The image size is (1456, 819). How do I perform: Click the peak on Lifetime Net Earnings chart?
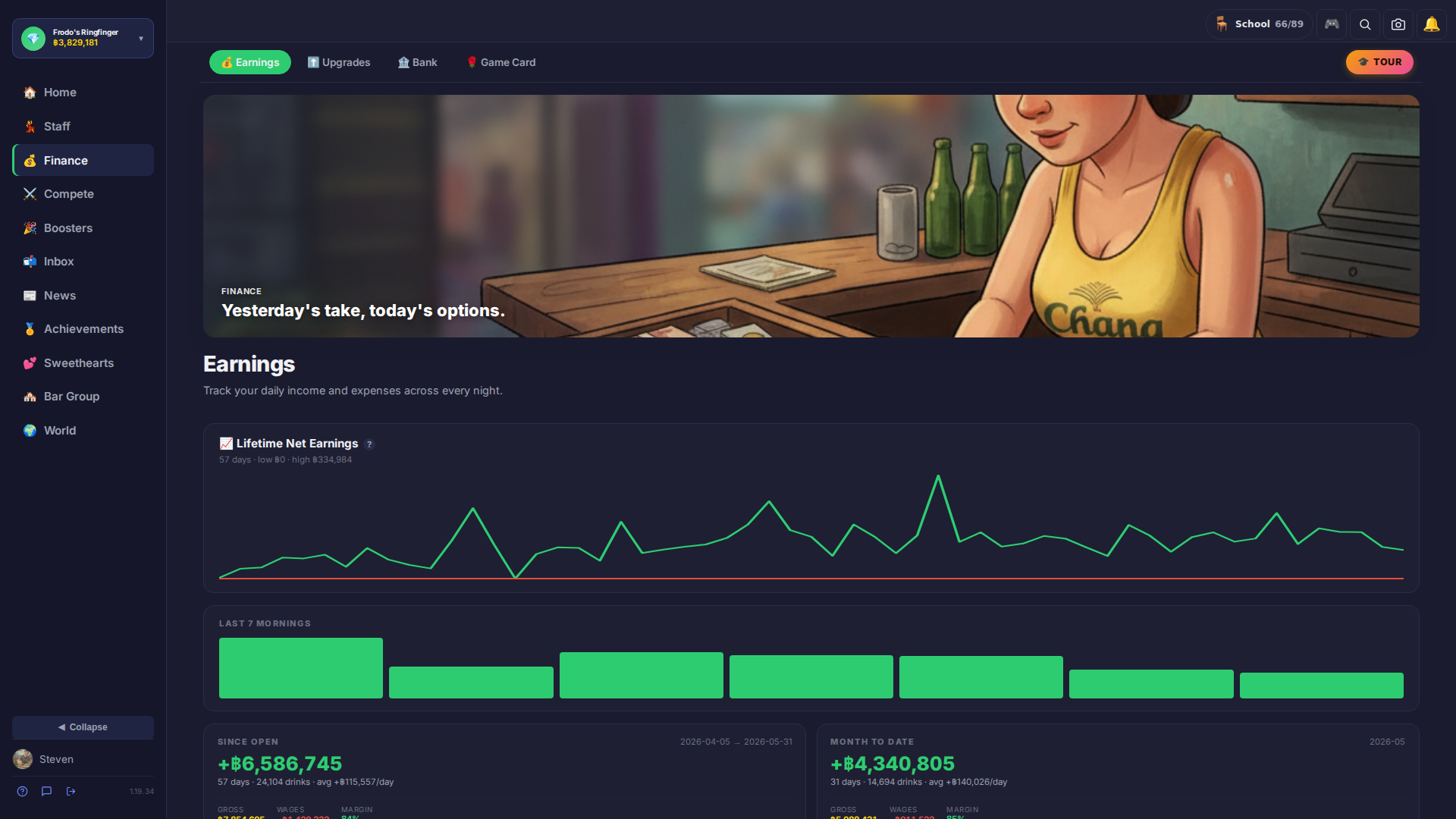(x=938, y=476)
